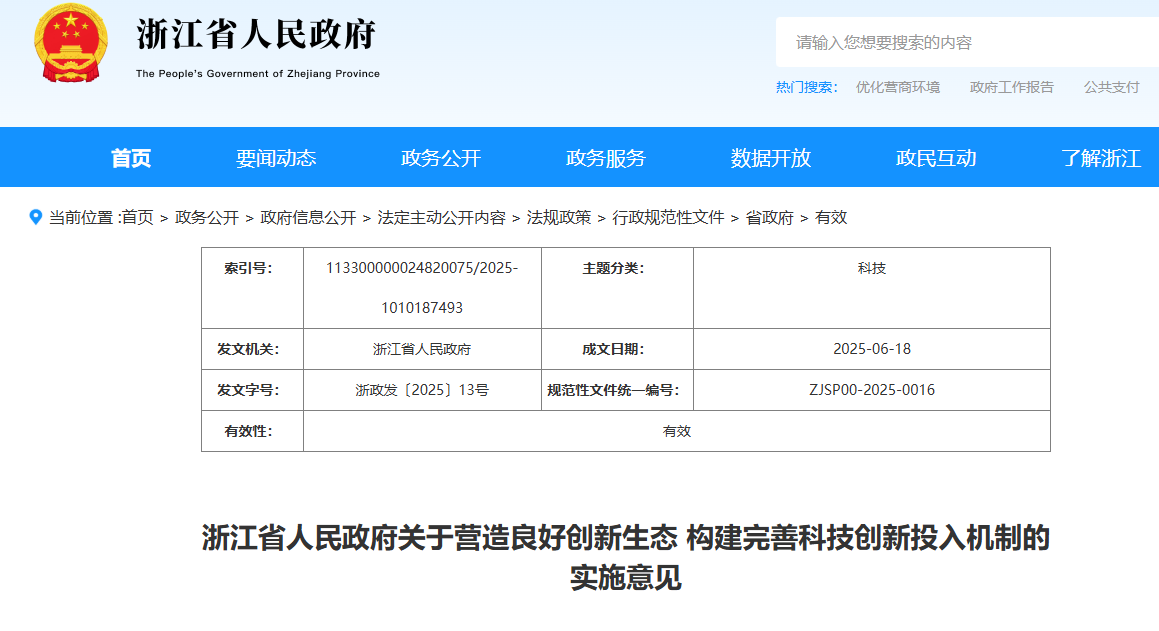
Task: Click the article headline about 科技创新投入机制
Action: point(625,557)
